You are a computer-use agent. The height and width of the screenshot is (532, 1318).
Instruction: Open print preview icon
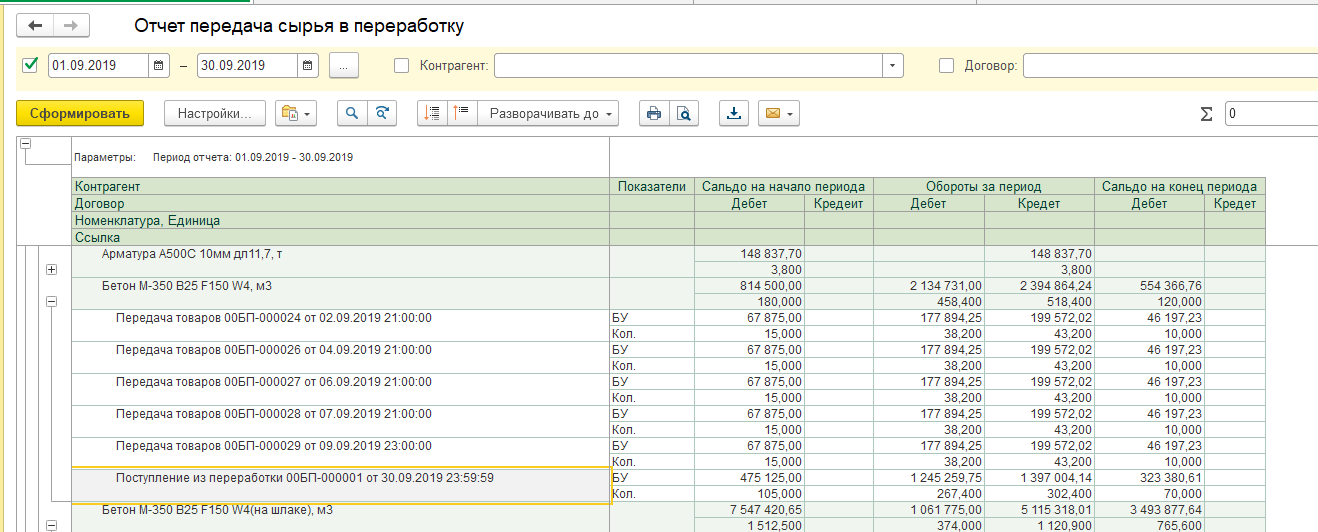683,114
